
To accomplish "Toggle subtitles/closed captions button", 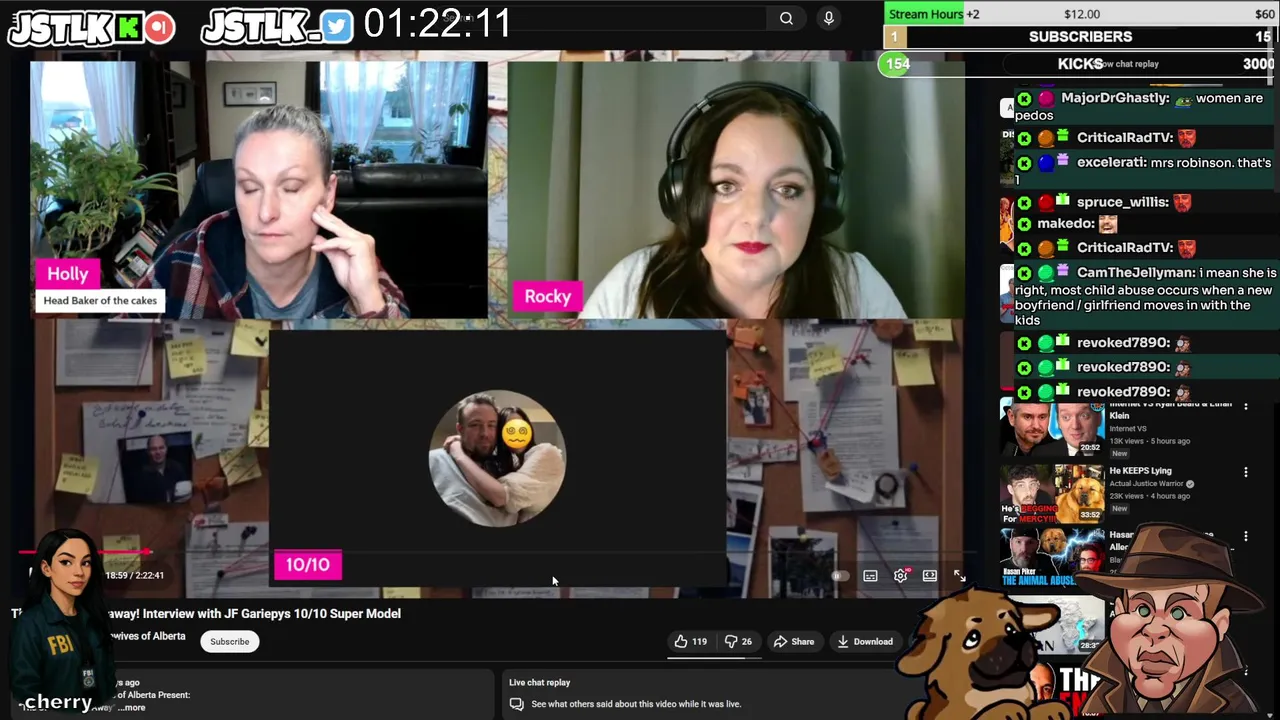I will [x=870, y=576].
